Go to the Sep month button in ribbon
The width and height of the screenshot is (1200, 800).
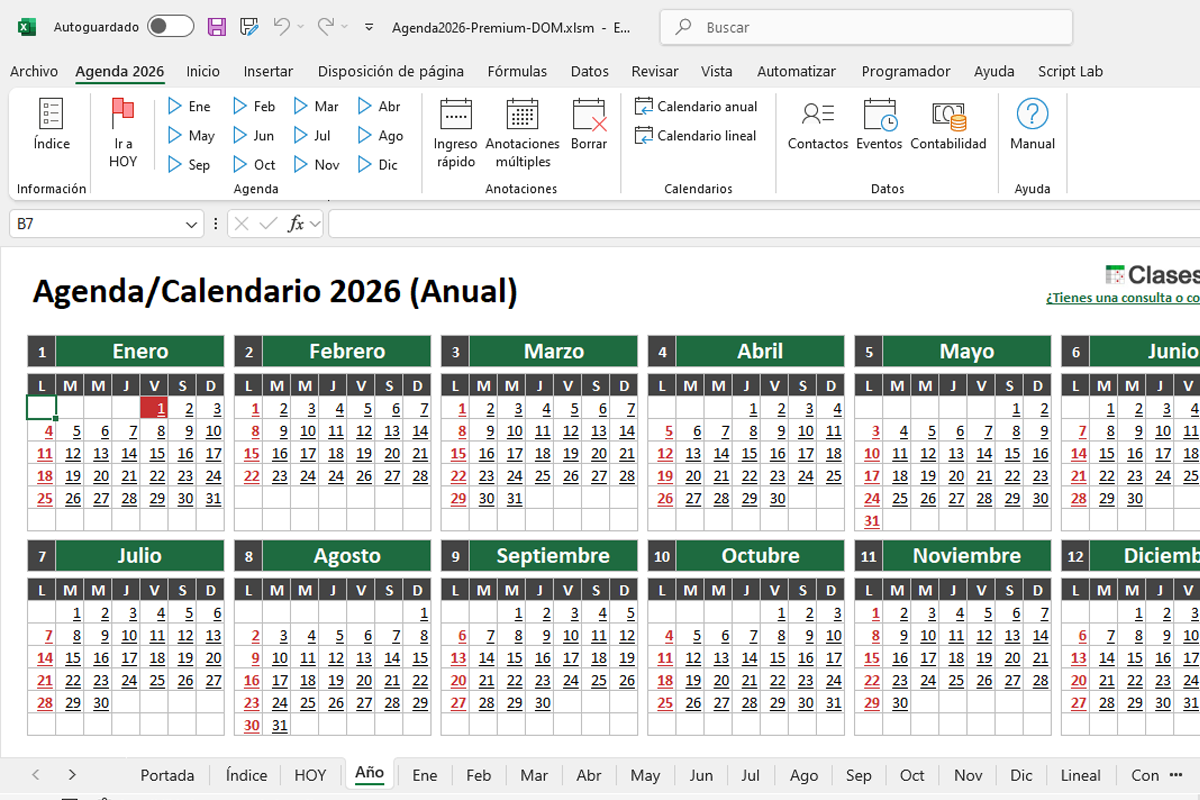click(189, 165)
